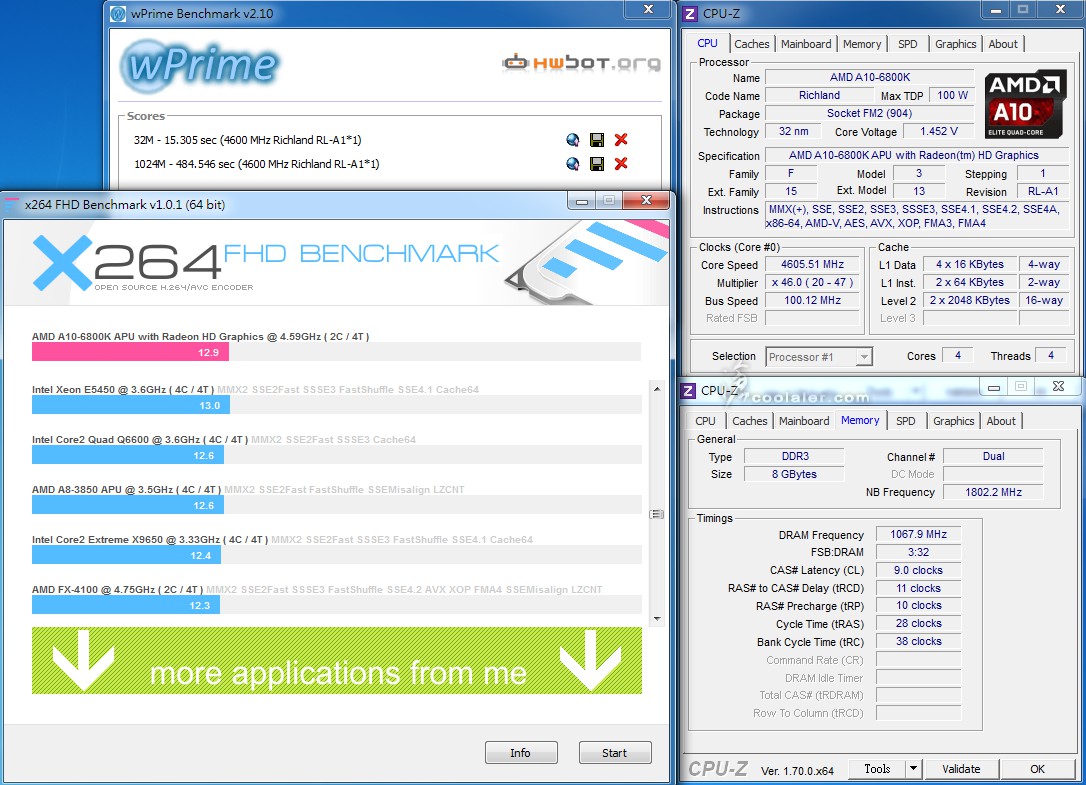Click the CPU-Z icon in the processor window title bar
The height and width of the screenshot is (785, 1086).
pos(690,13)
